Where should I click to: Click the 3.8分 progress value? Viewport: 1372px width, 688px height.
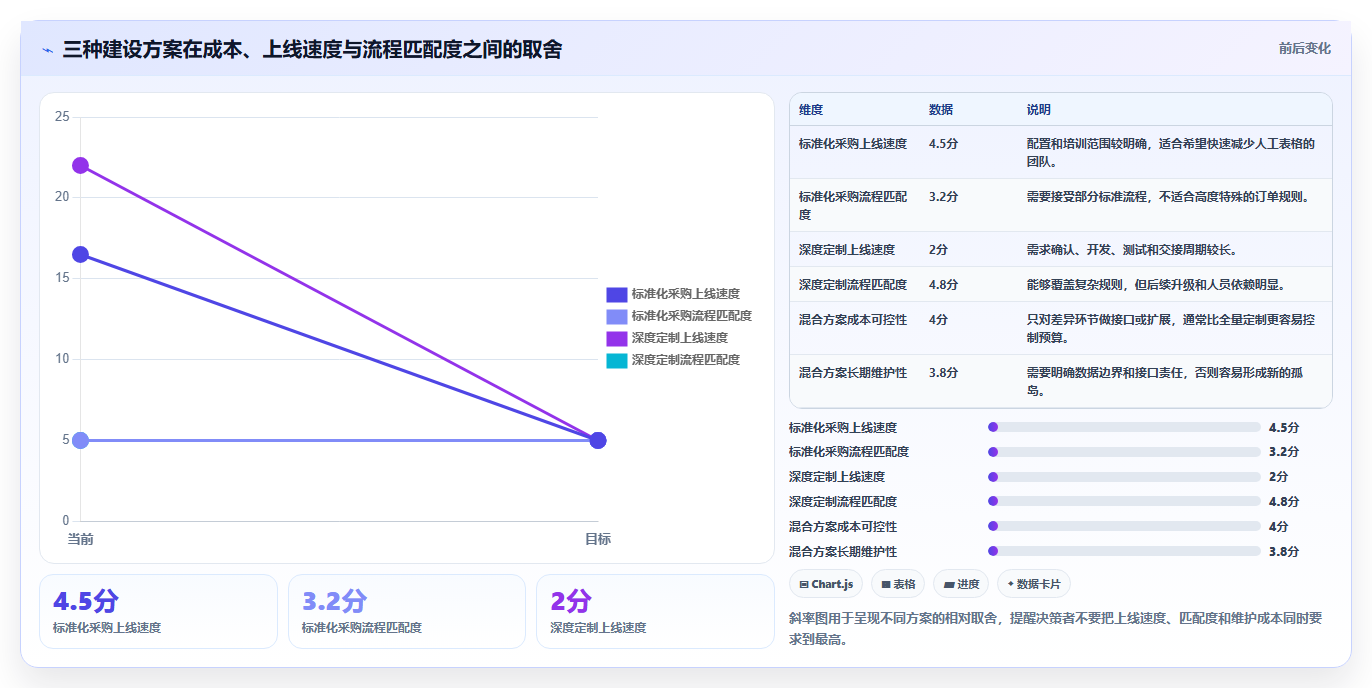point(1284,551)
